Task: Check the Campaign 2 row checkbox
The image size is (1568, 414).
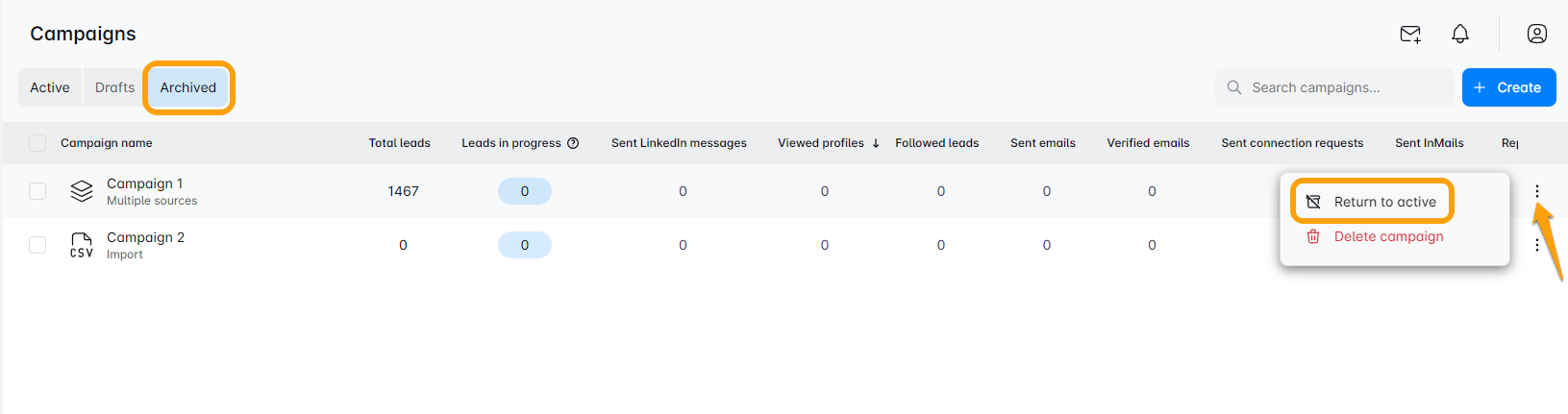Action: 37,245
